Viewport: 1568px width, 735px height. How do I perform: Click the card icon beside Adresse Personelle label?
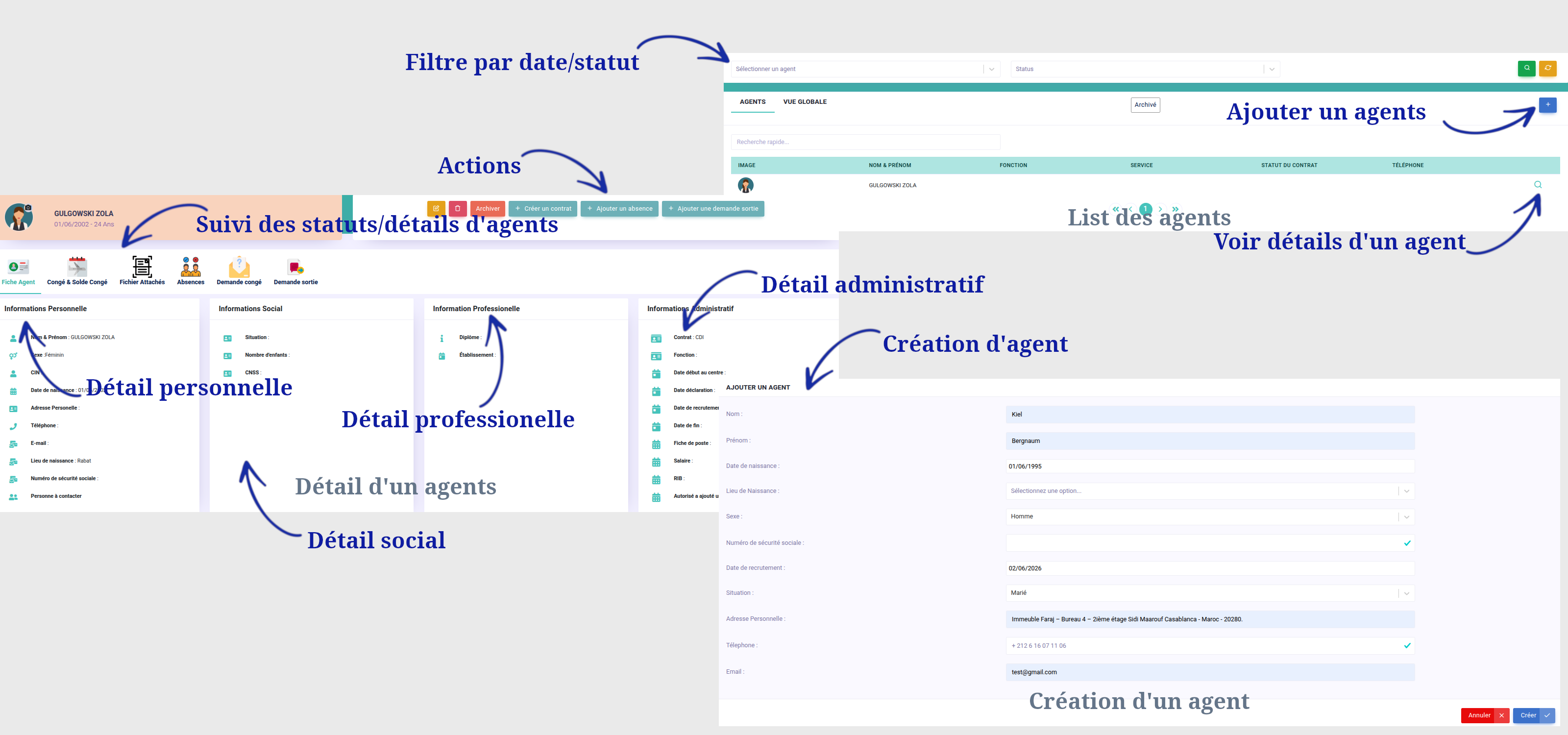tap(13, 409)
